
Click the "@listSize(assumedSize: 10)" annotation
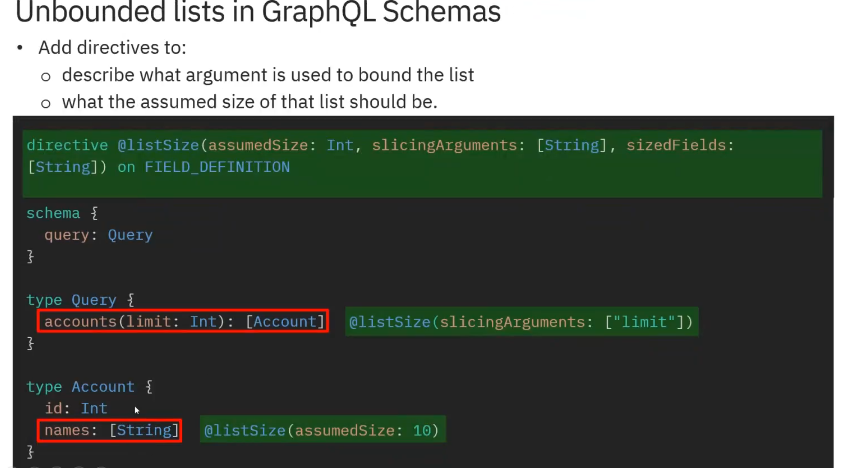click(322, 430)
